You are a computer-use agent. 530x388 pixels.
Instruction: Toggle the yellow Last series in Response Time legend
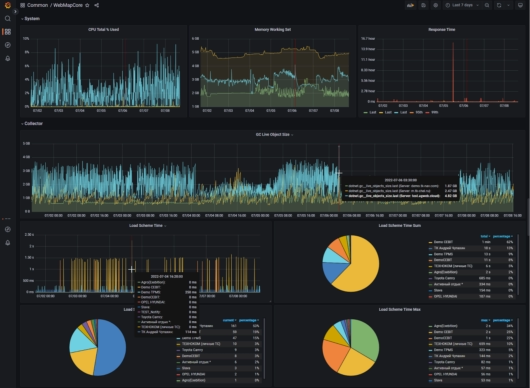[385, 113]
